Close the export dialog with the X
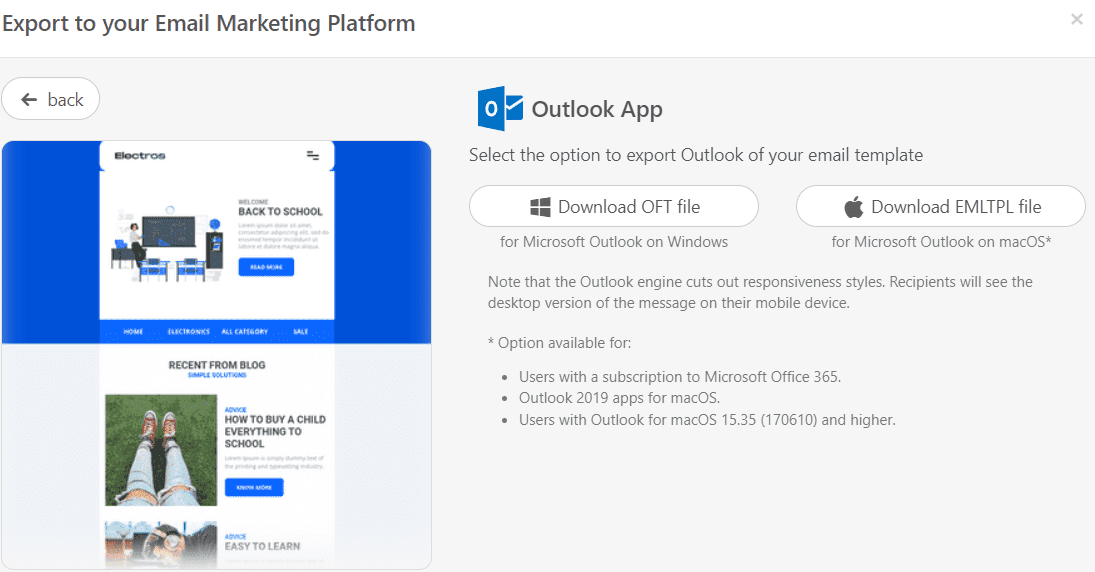Viewport: 1095px width, 572px height. (x=1077, y=20)
